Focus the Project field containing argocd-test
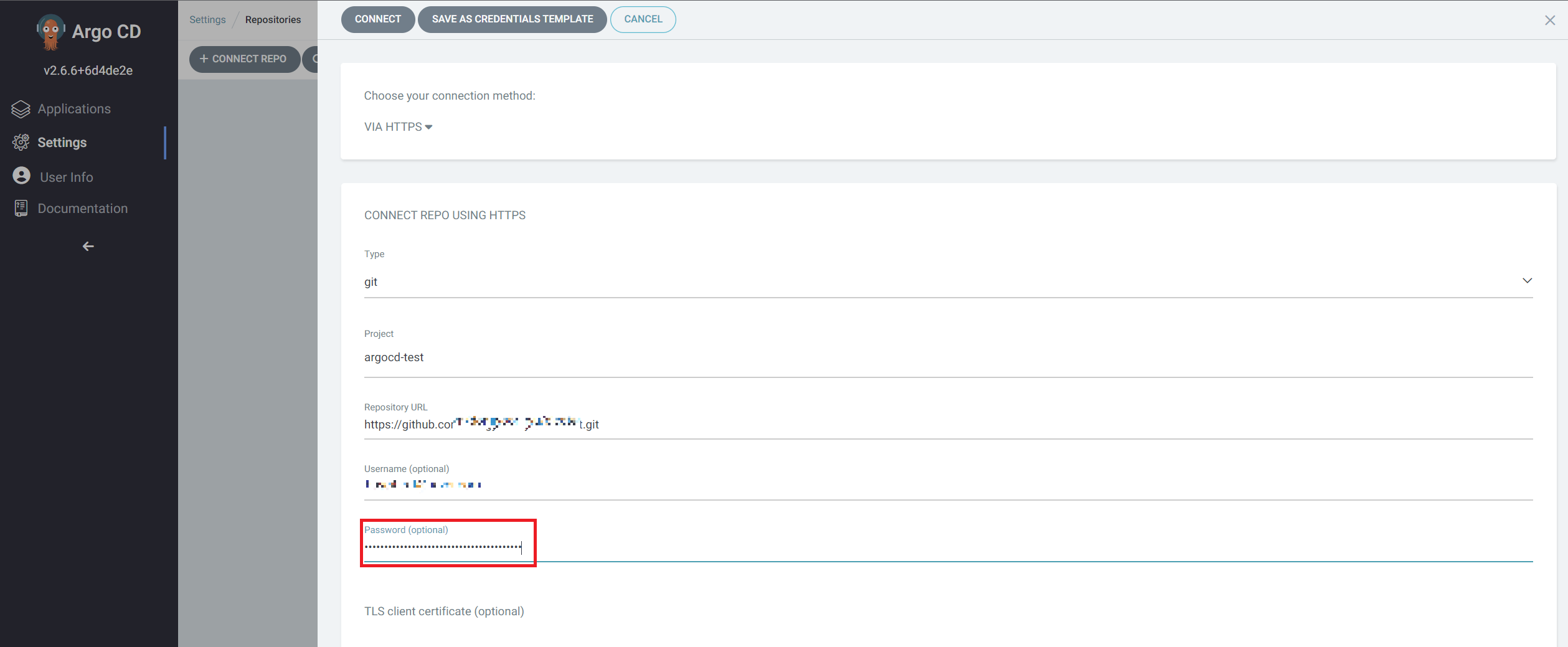This screenshot has height=647, width=1568. click(x=948, y=358)
